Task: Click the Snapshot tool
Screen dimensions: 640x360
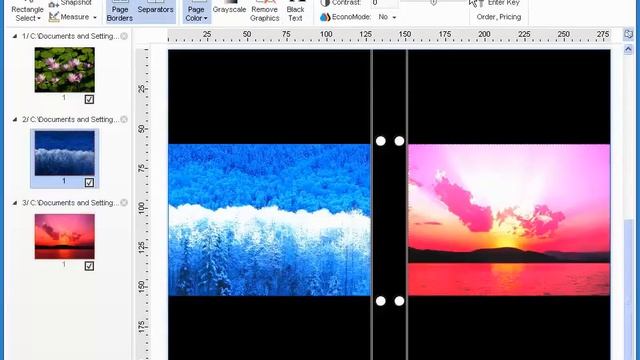Action: 70,3
